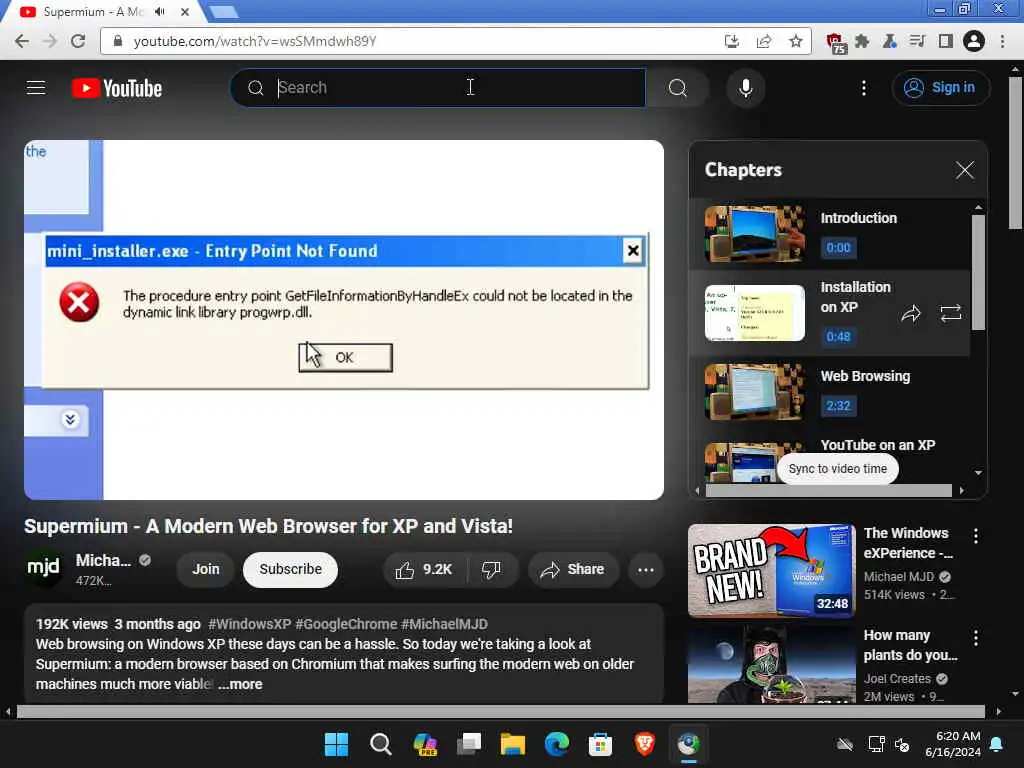Image resolution: width=1024 pixels, height=768 pixels.
Task: Go back in browser history
Action: pyautogui.click(x=22, y=41)
